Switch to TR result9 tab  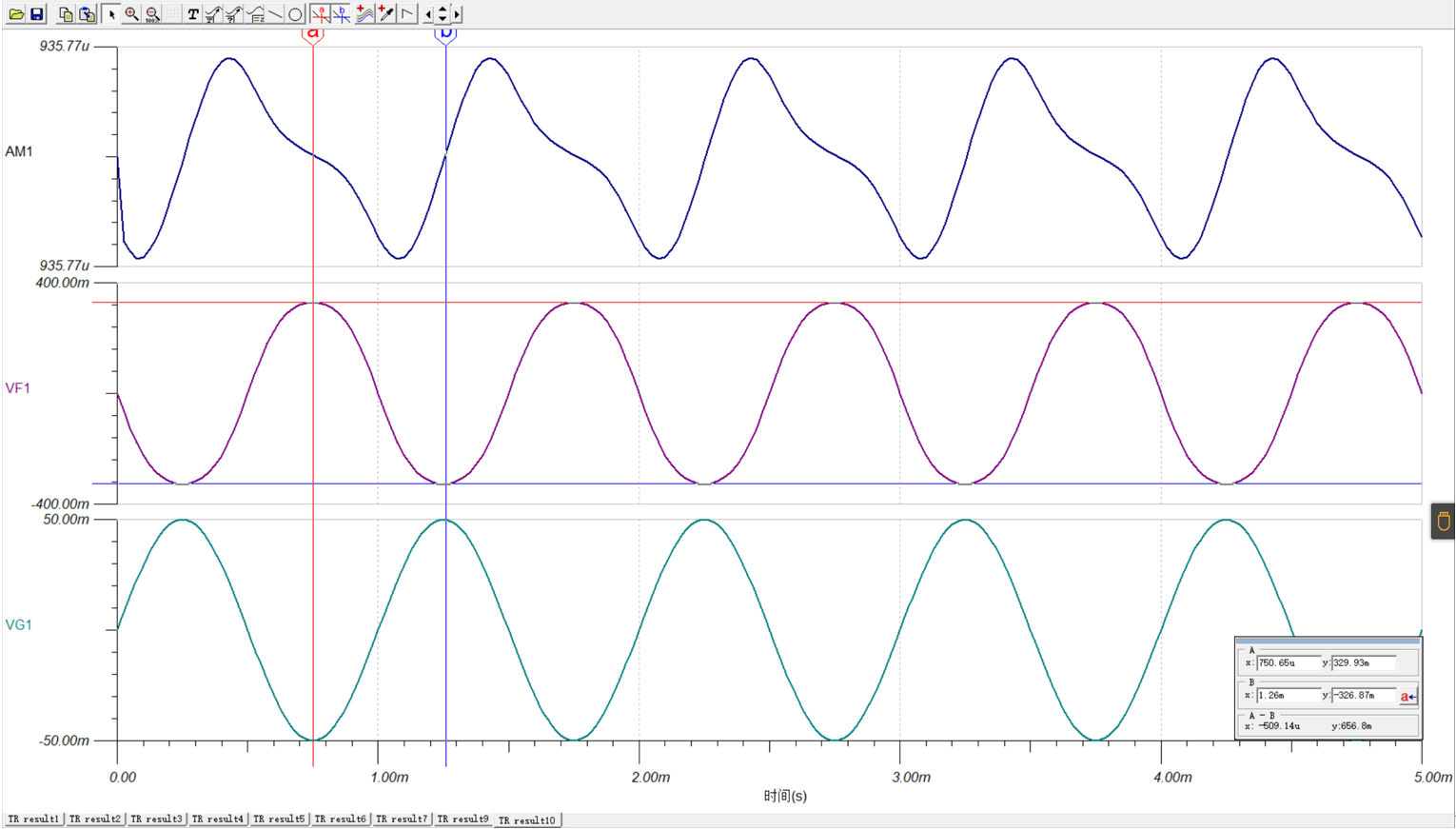[462, 819]
